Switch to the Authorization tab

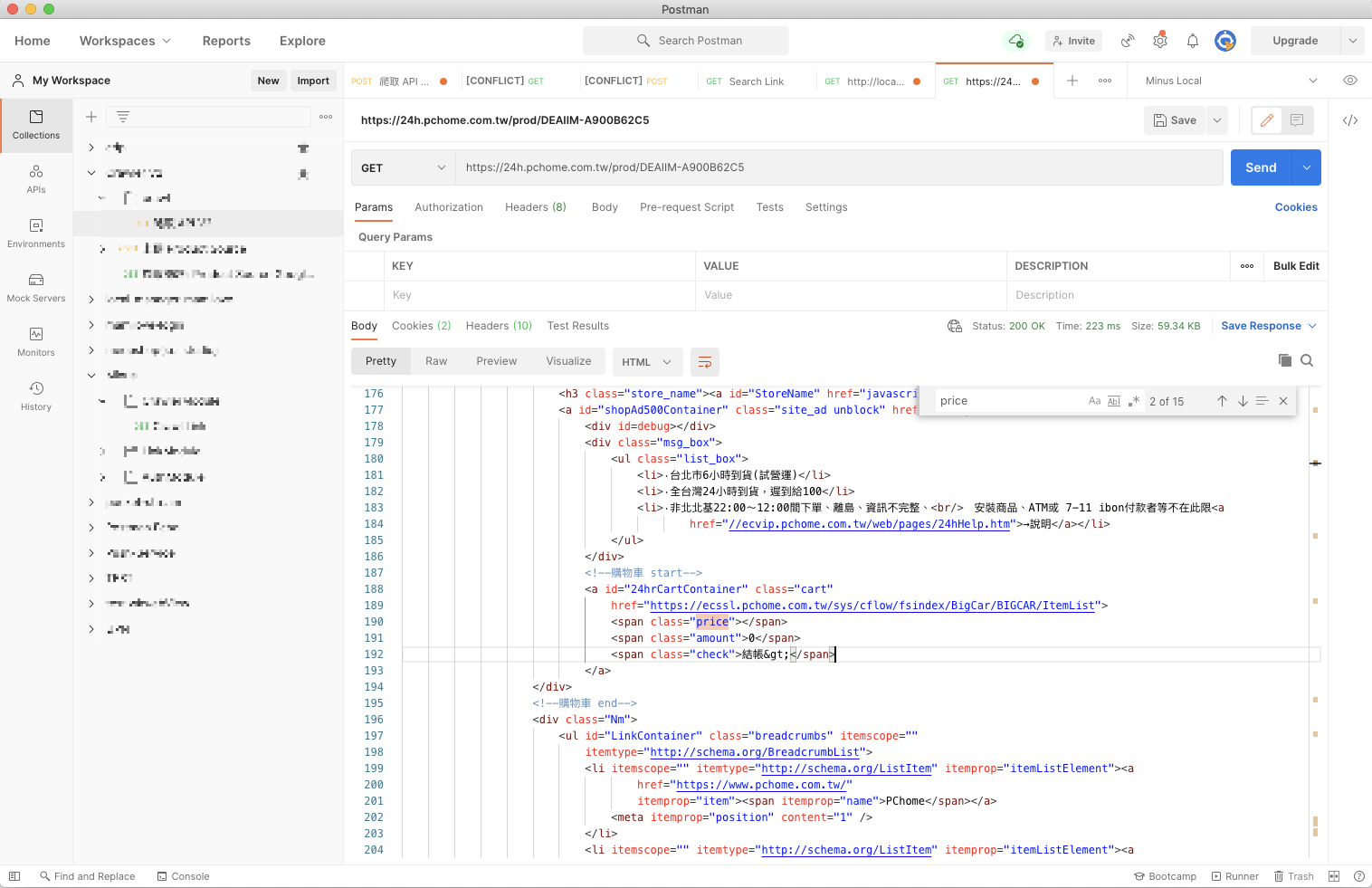tap(449, 207)
